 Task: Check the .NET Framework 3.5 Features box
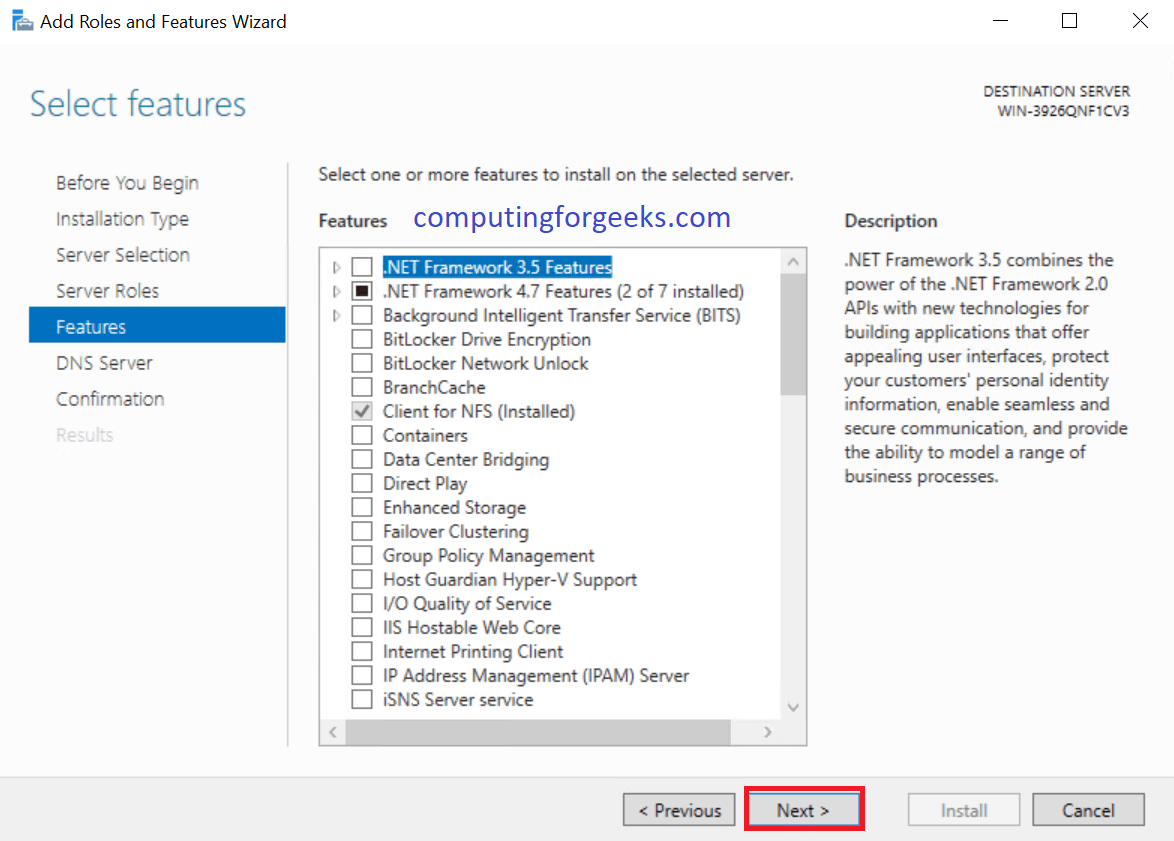point(362,268)
